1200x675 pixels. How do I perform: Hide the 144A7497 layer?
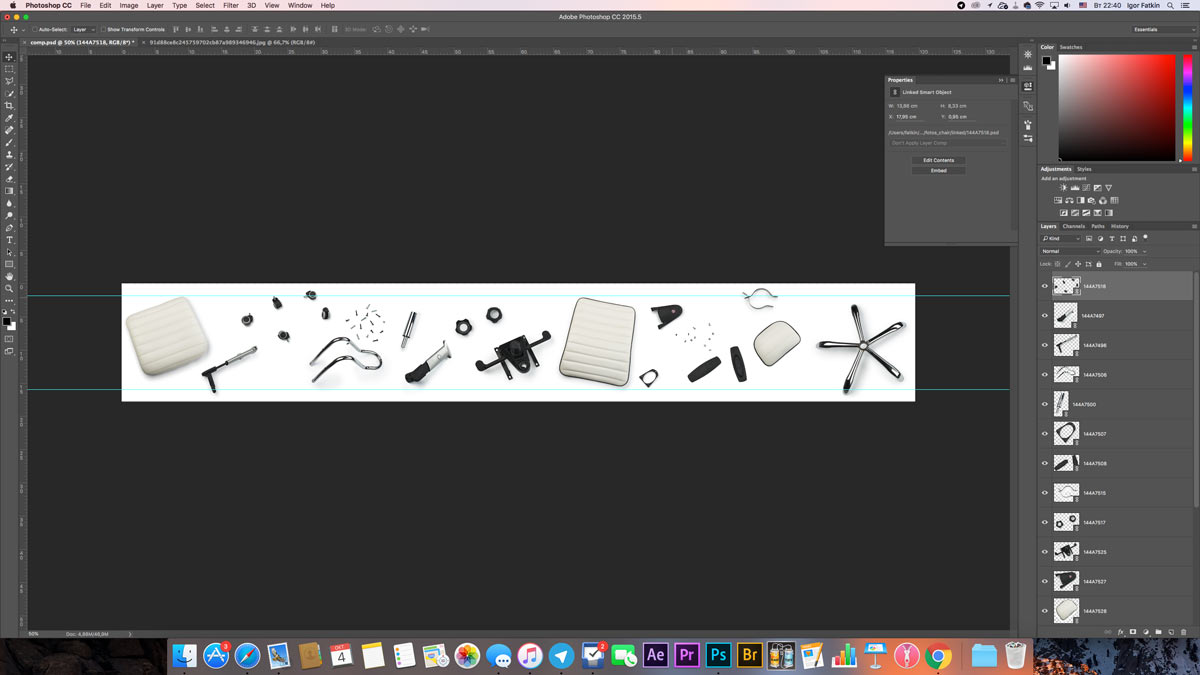coord(1045,316)
